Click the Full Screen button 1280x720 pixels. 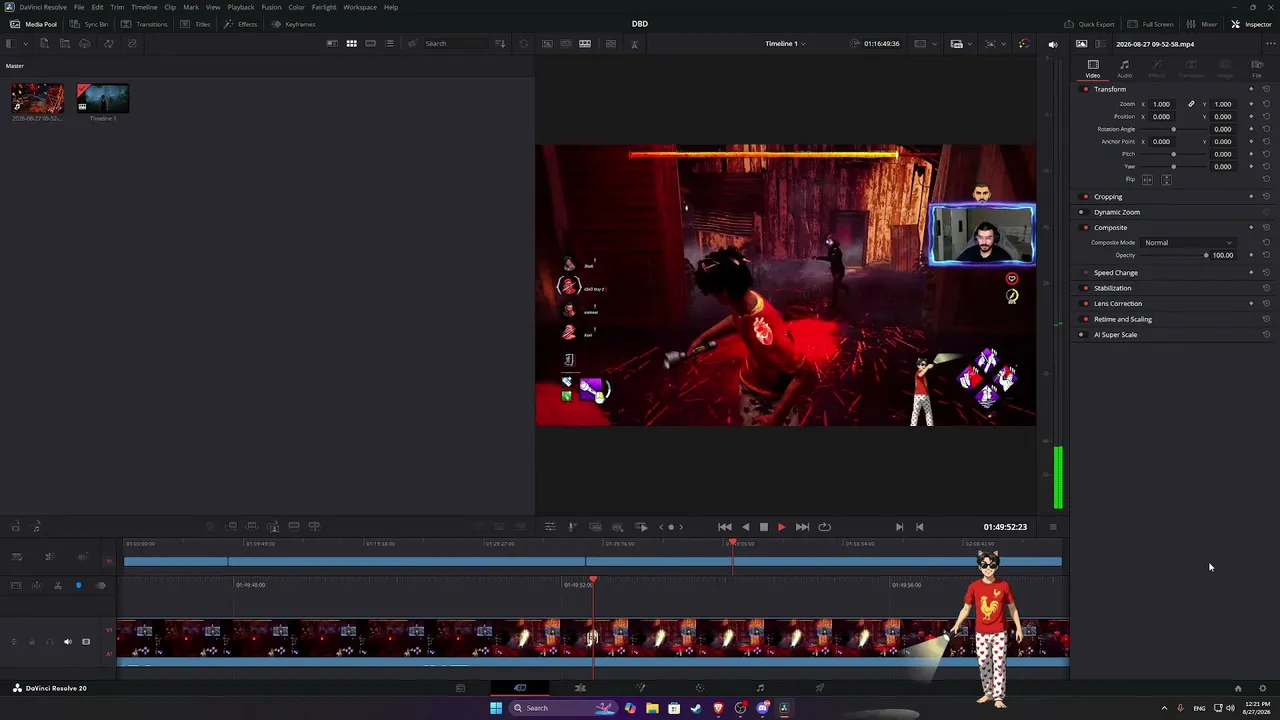(1151, 24)
